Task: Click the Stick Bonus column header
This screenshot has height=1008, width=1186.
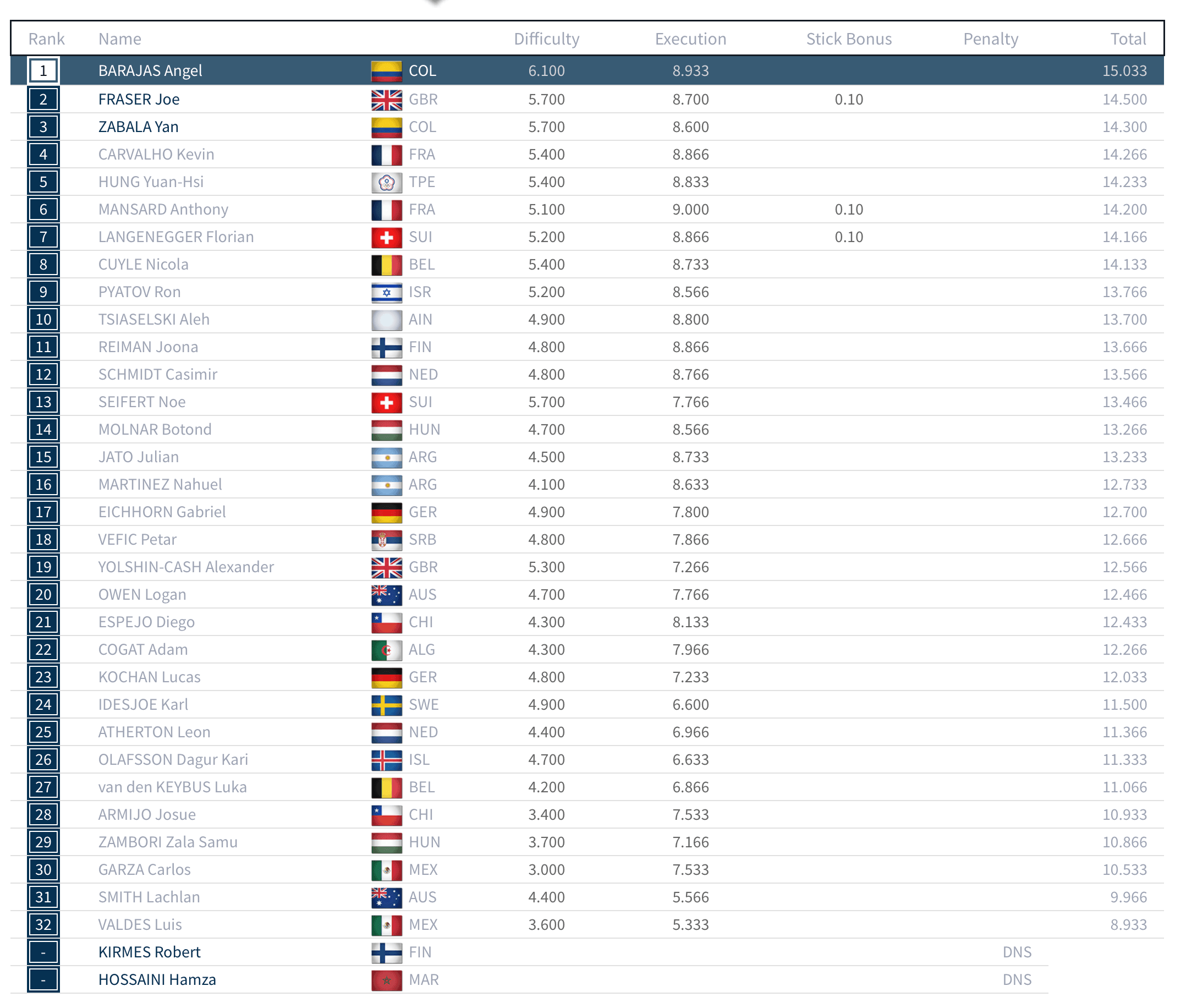Action: pyautogui.click(x=848, y=39)
